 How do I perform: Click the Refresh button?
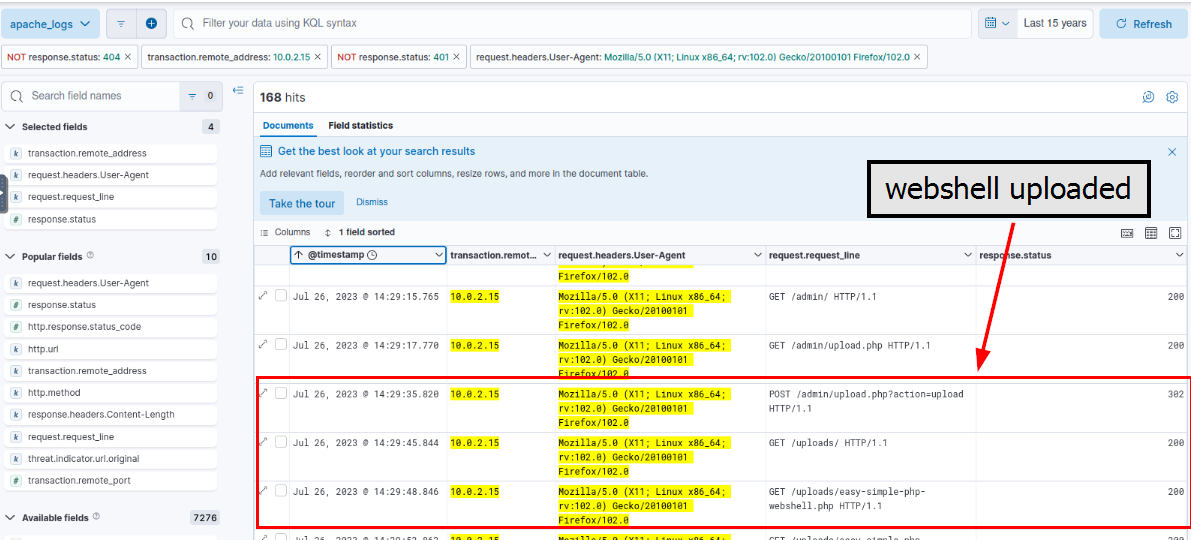pos(1143,24)
